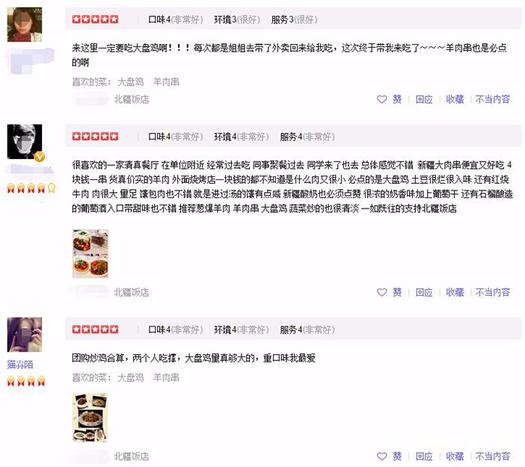
Task: Click the gold V verified badge icon
Action: [x=40, y=156]
